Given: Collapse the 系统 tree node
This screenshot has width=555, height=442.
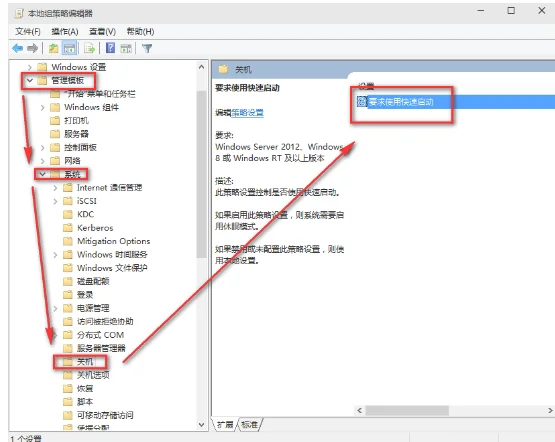Looking at the screenshot, I should coord(43,174).
